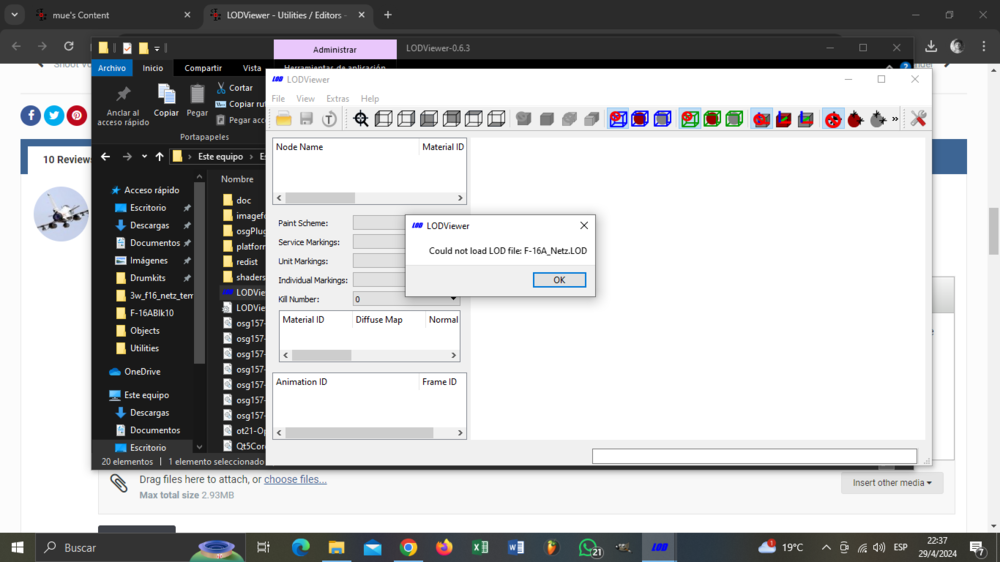Click the reload textures T icon
Image resolution: width=1000 pixels, height=562 pixels.
(x=329, y=119)
